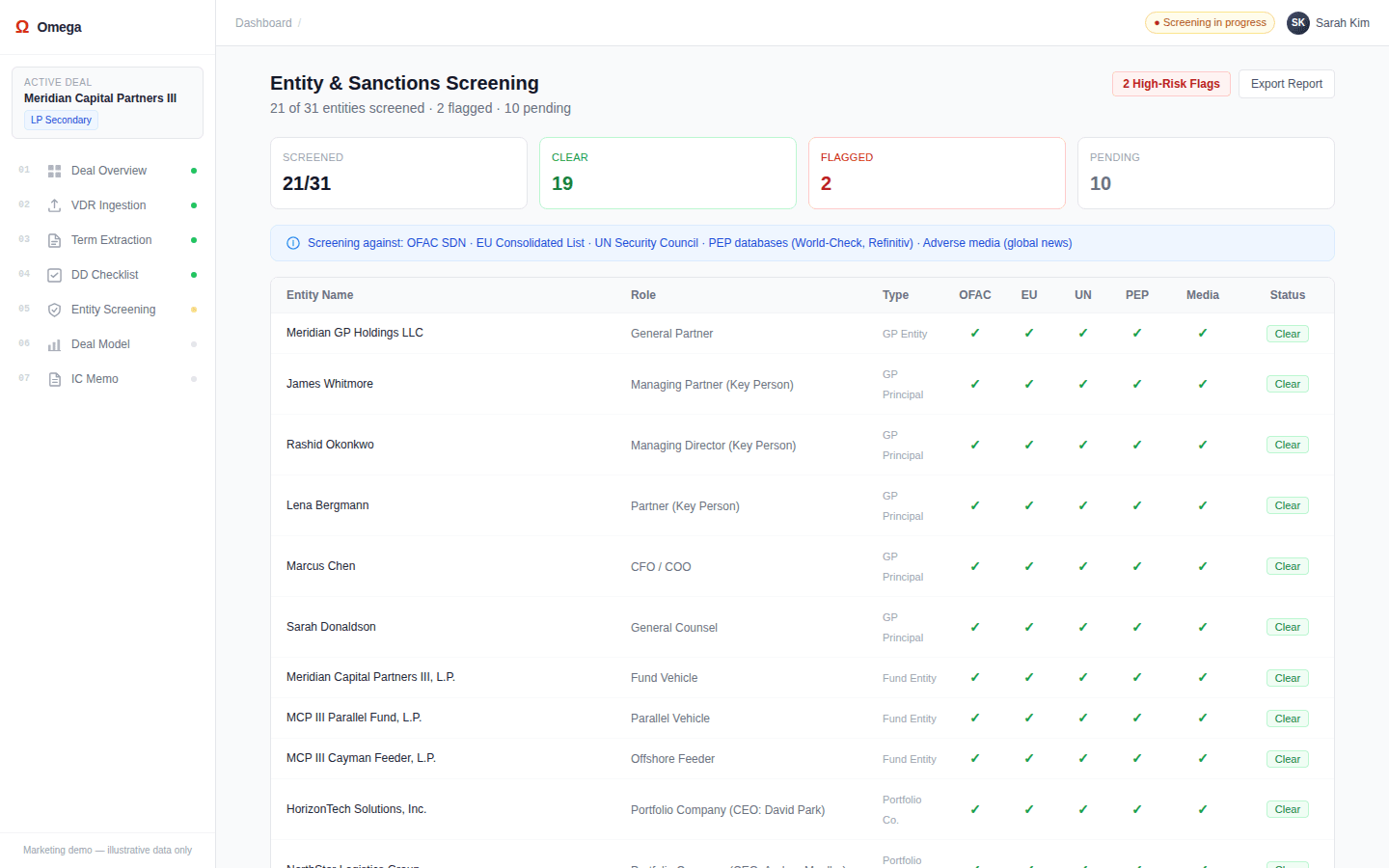Expand the Clear status pill for Rashid Okonkwo
Screen dimensions: 1389x868
(1288, 444)
